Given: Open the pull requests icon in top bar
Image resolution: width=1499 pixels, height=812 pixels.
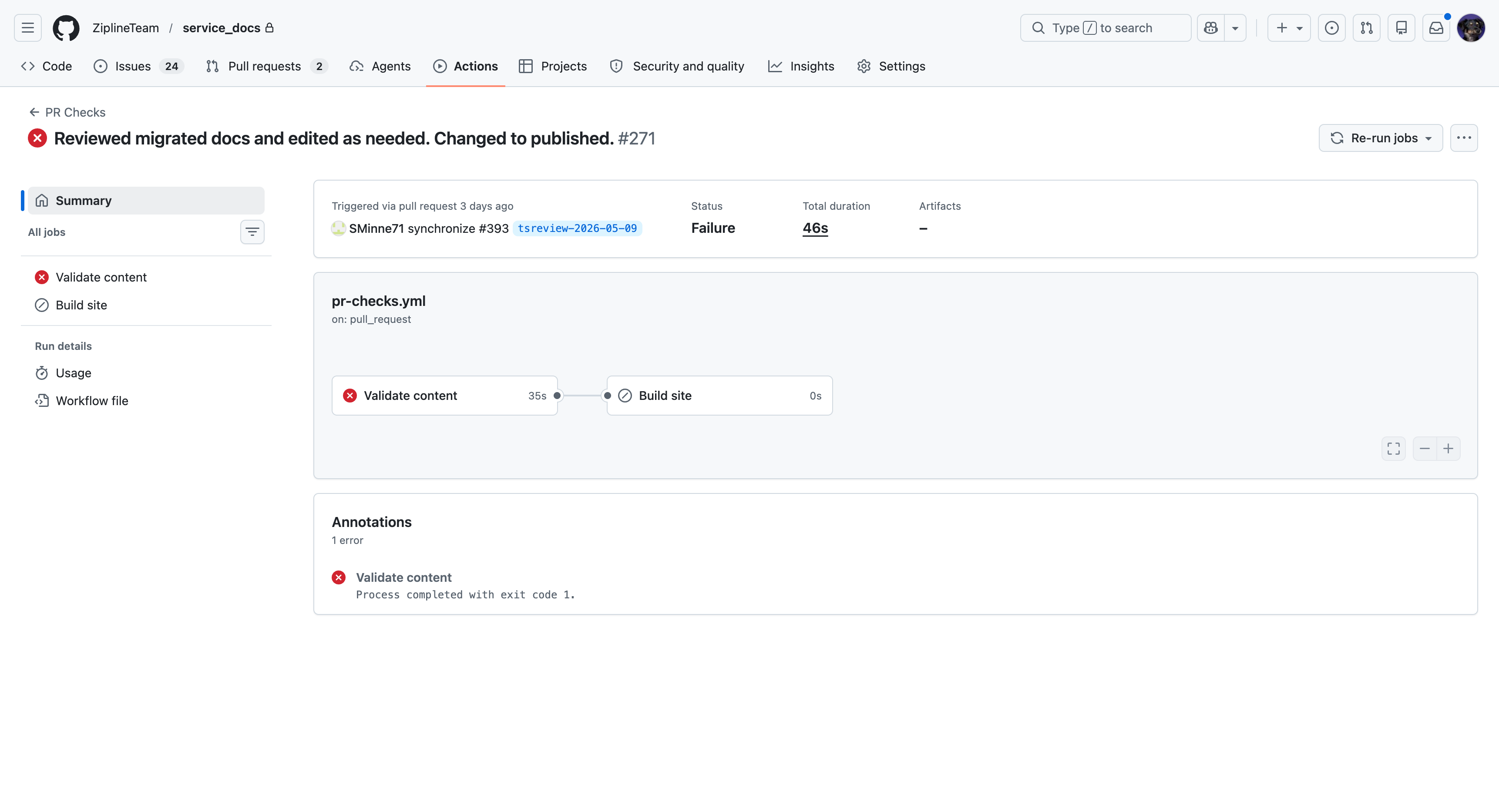Looking at the screenshot, I should pyautogui.click(x=1366, y=28).
